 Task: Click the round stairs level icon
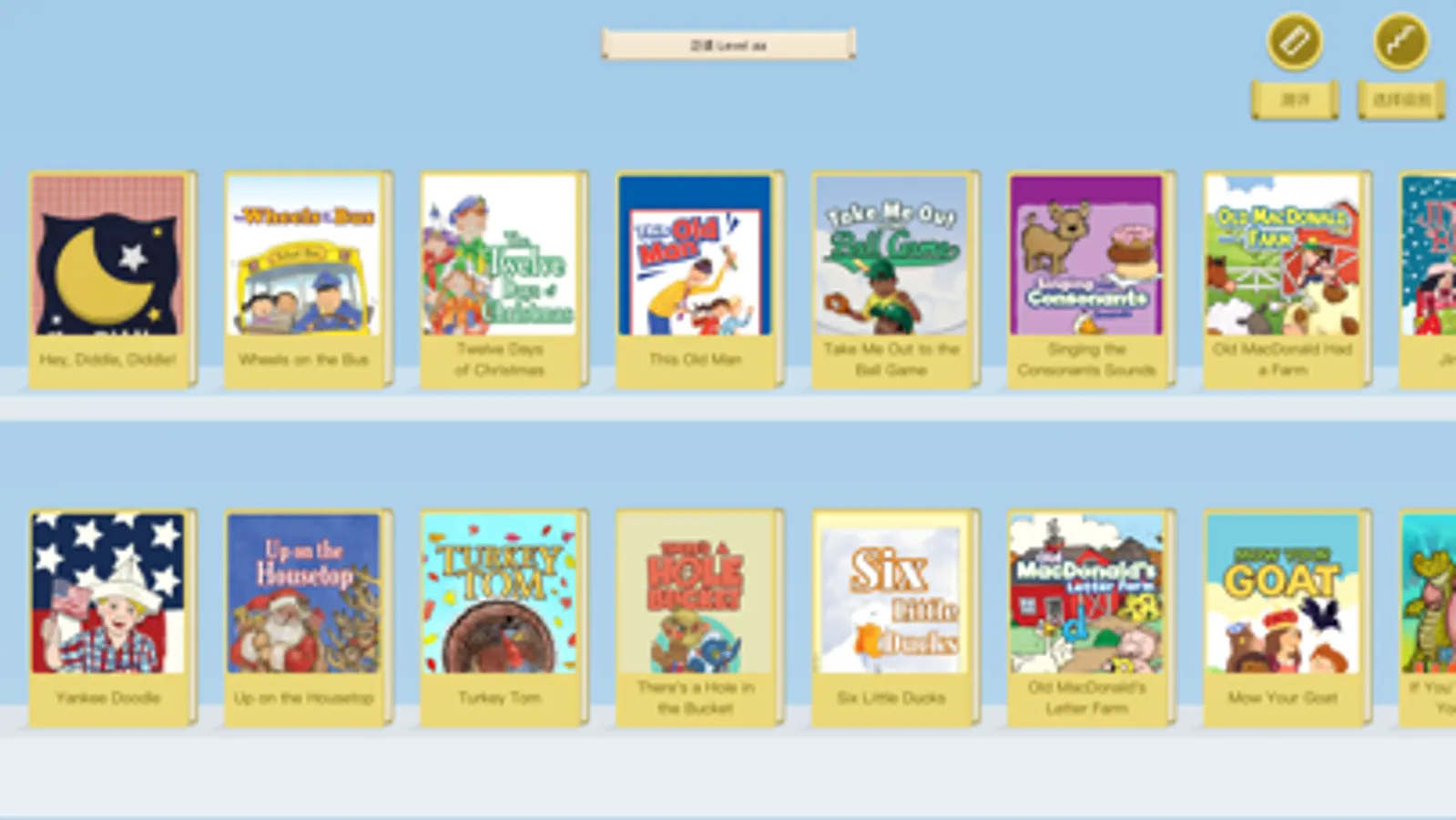(x=1400, y=41)
